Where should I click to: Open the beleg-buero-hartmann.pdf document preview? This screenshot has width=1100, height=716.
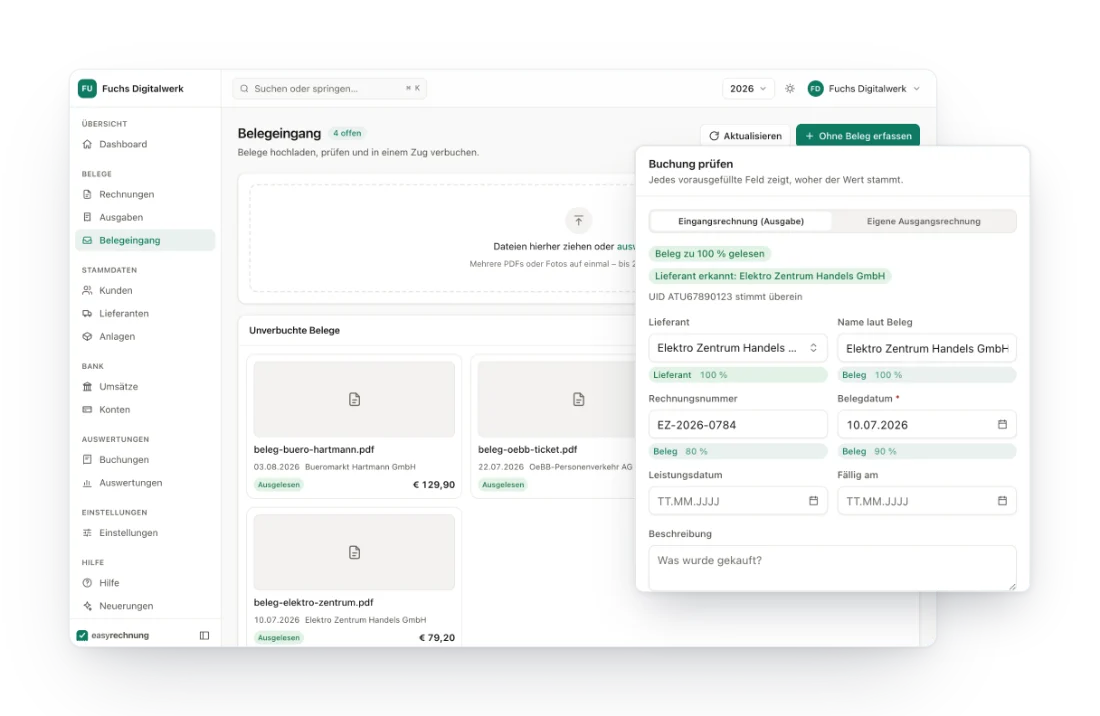[x=354, y=399]
